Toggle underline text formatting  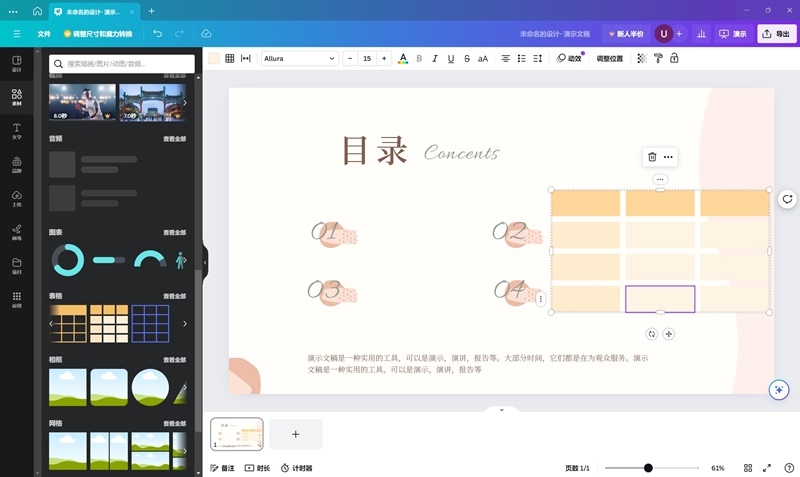point(451,59)
